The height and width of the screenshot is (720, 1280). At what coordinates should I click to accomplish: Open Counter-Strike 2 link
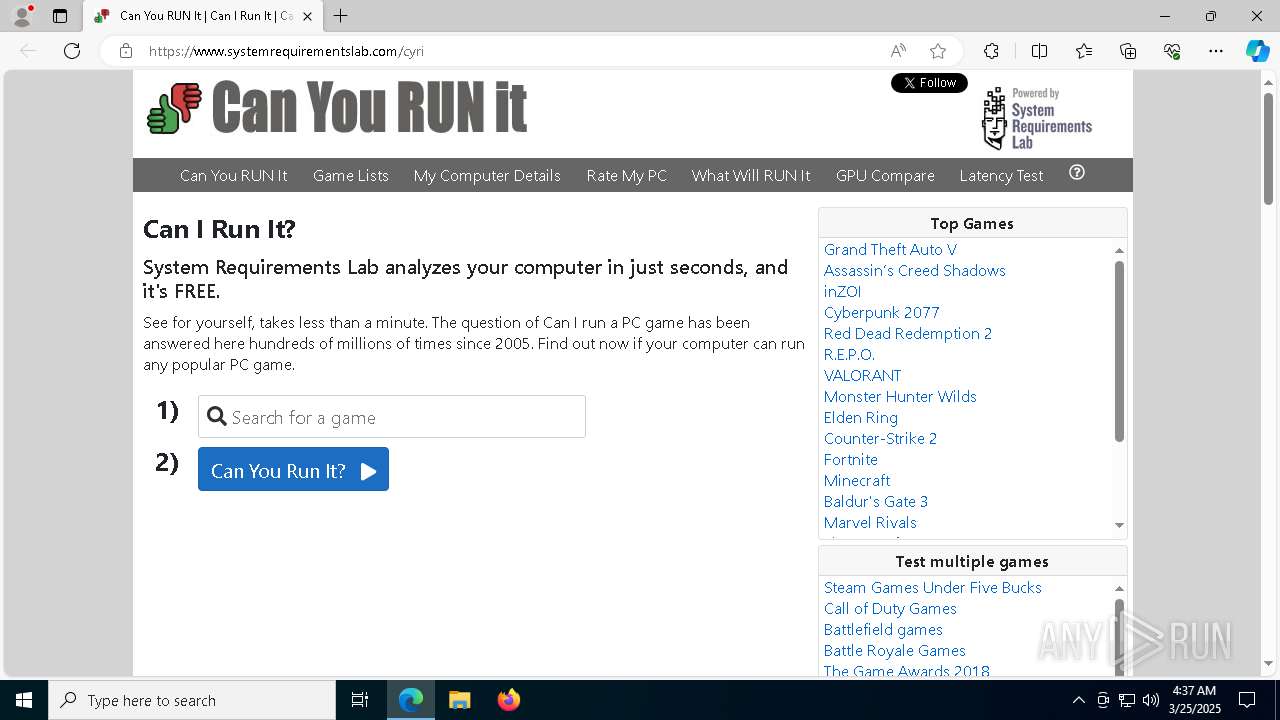pyautogui.click(x=880, y=438)
